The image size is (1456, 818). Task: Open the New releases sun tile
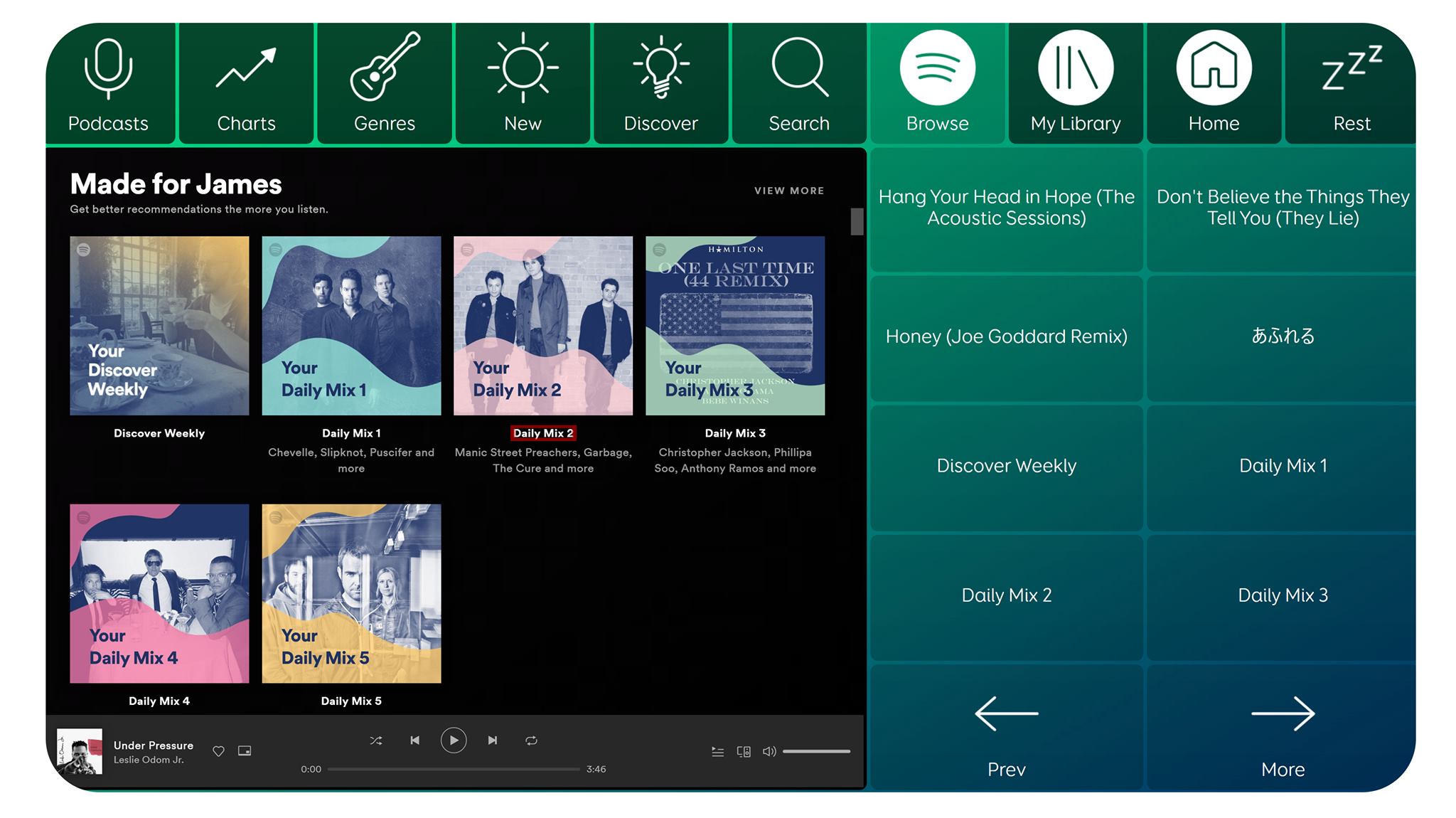[523, 83]
